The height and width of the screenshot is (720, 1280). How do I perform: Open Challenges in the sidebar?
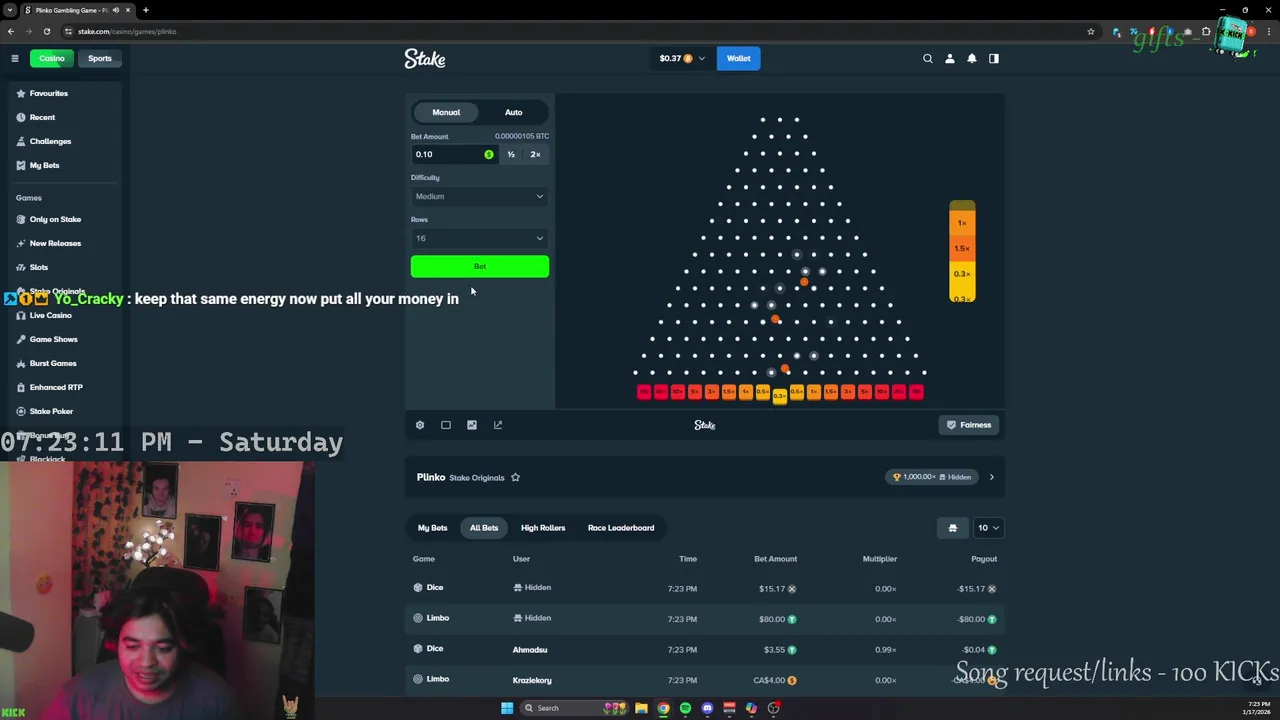point(50,141)
